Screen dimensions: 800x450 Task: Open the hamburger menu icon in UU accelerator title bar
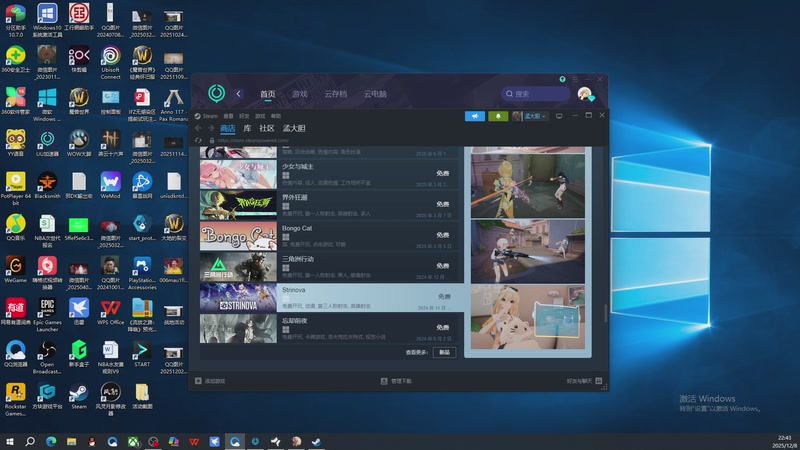pyautogui.click(x=575, y=79)
